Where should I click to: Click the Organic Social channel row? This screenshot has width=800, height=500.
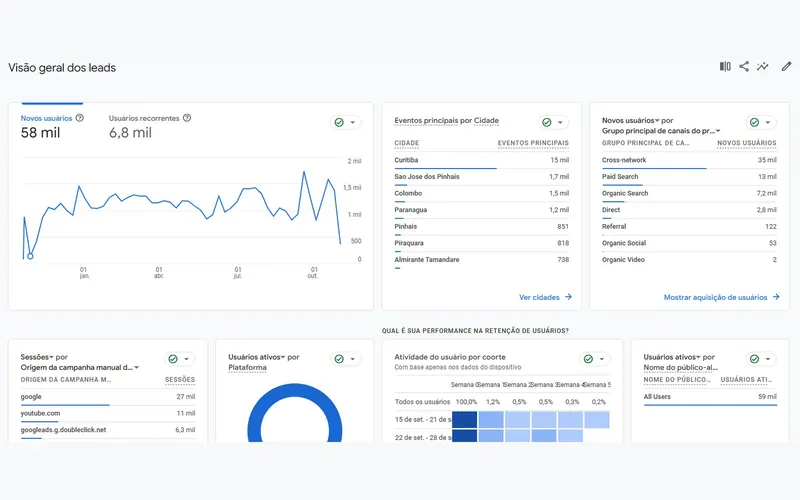(x=689, y=243)
